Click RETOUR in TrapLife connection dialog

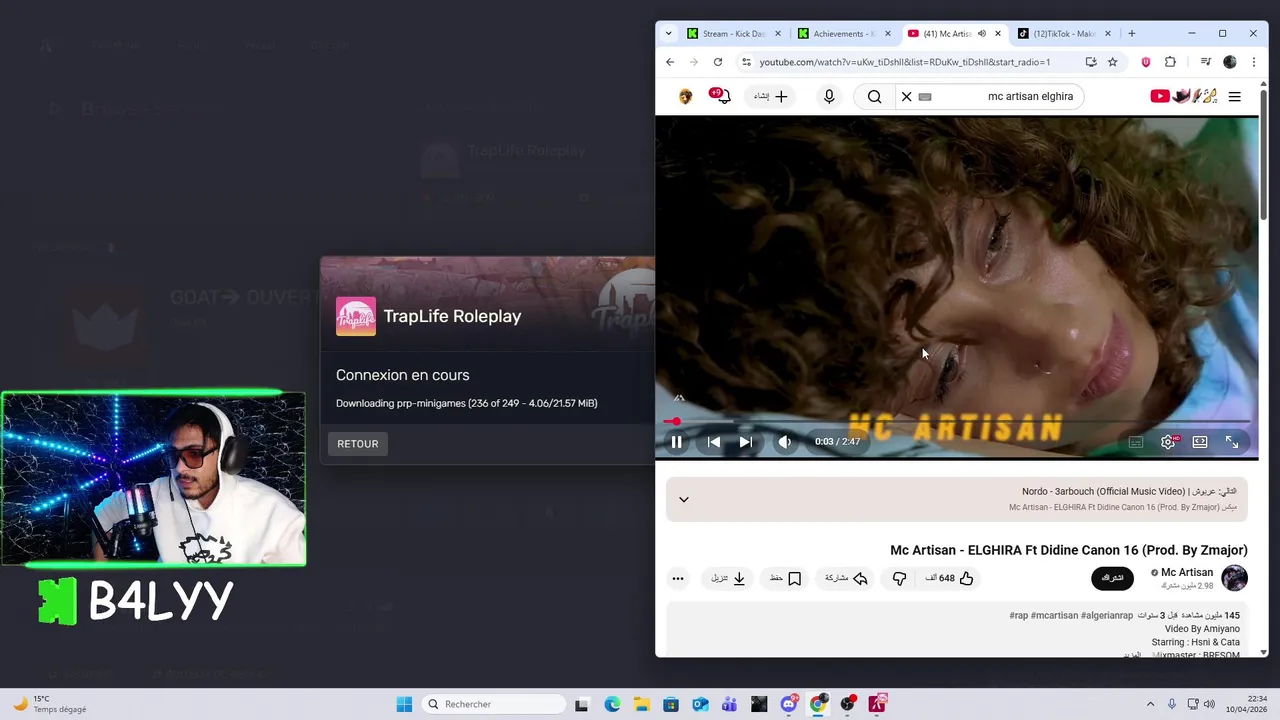[x=358, y=444]
